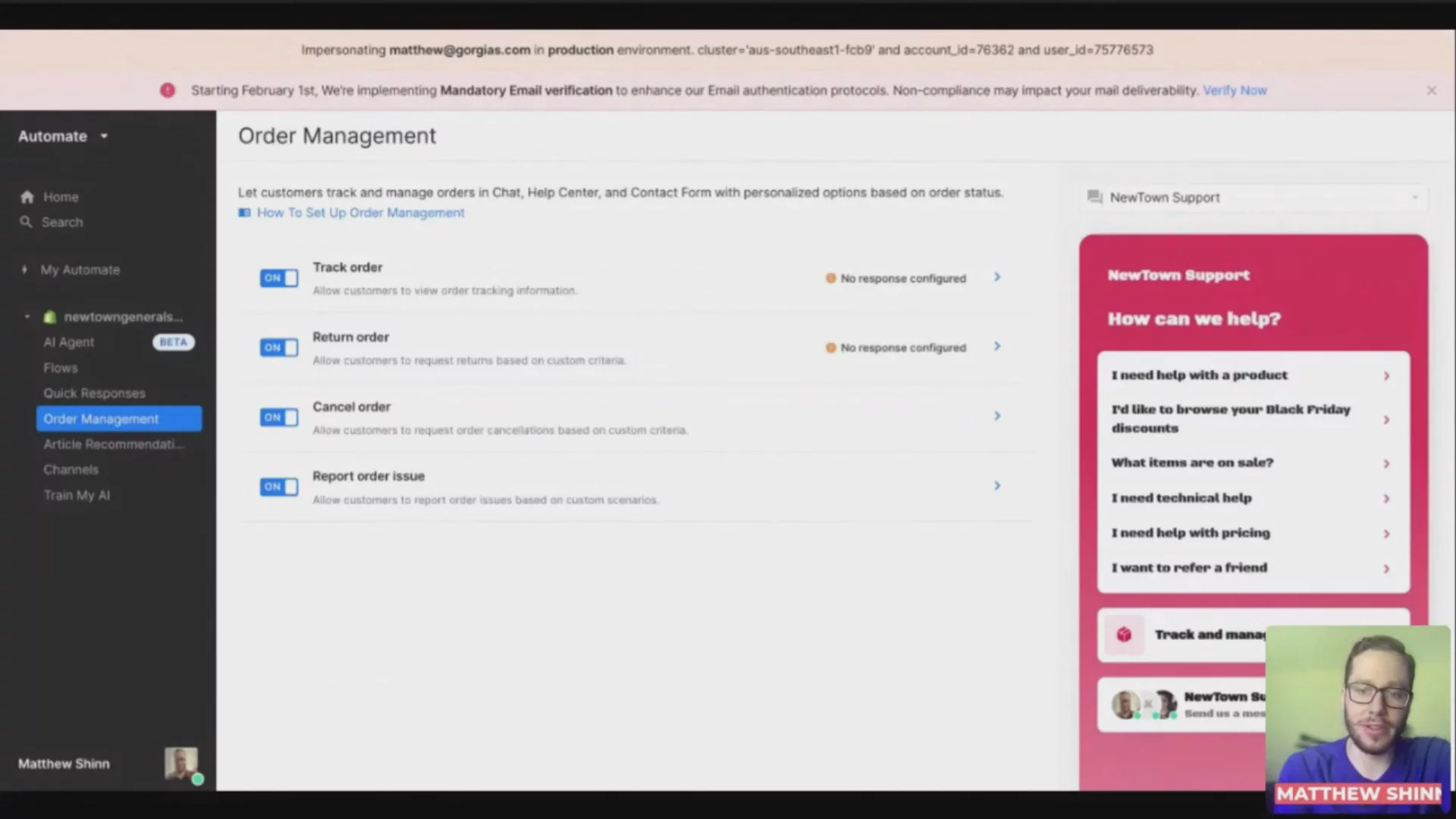Click arrow next to 'I want to refer a friend'
Viewport: 1456px width, 819px height.
coord(1386,569)
